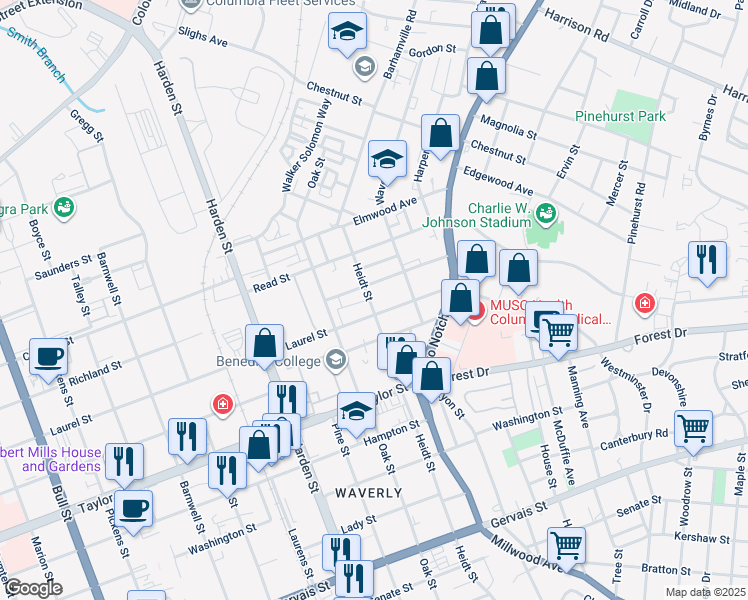This screenshot has height=600, width=748.
Task: Click the Kershaw St street label
Action: tap(702, 538)
